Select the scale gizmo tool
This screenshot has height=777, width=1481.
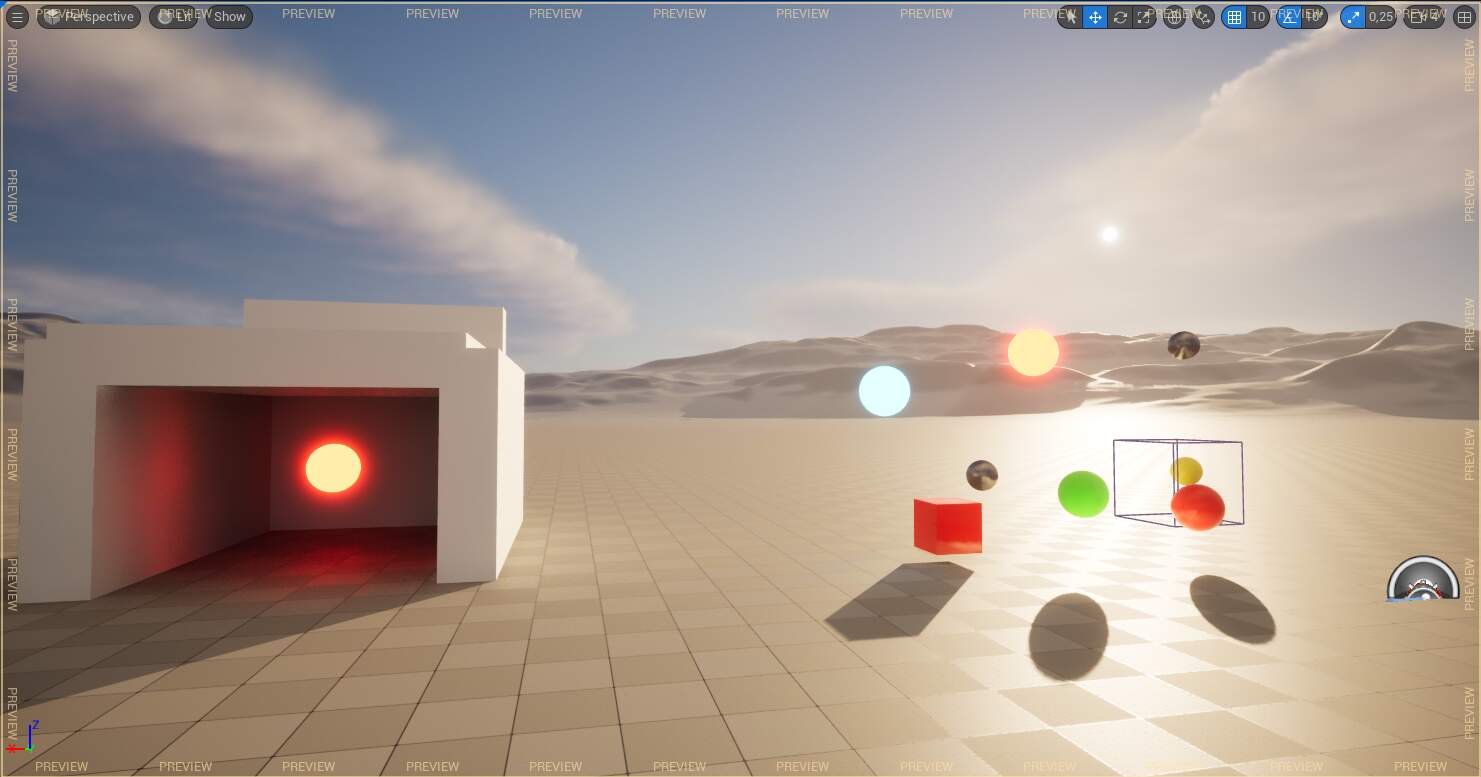(x=1144, y=17)
